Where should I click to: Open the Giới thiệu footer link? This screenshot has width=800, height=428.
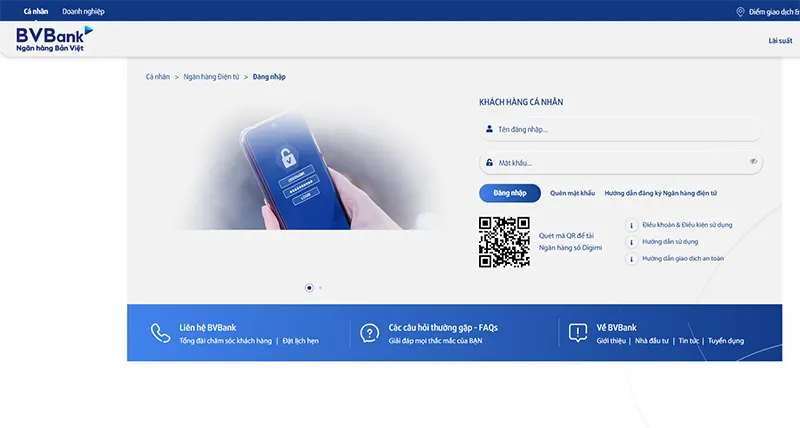pyautogui.click(x=611, y=341)
